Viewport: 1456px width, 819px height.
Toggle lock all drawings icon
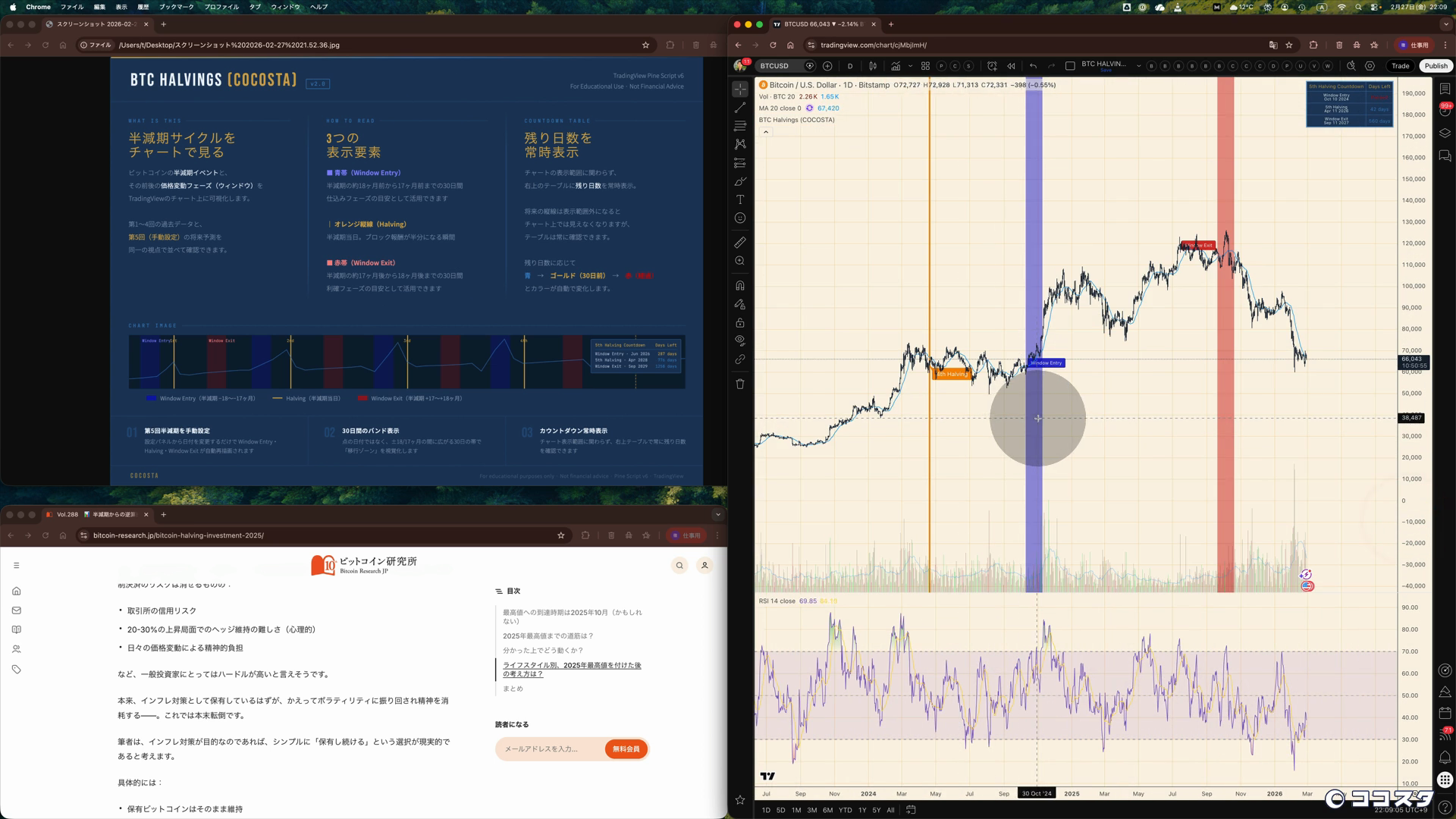tap(740, 323)
